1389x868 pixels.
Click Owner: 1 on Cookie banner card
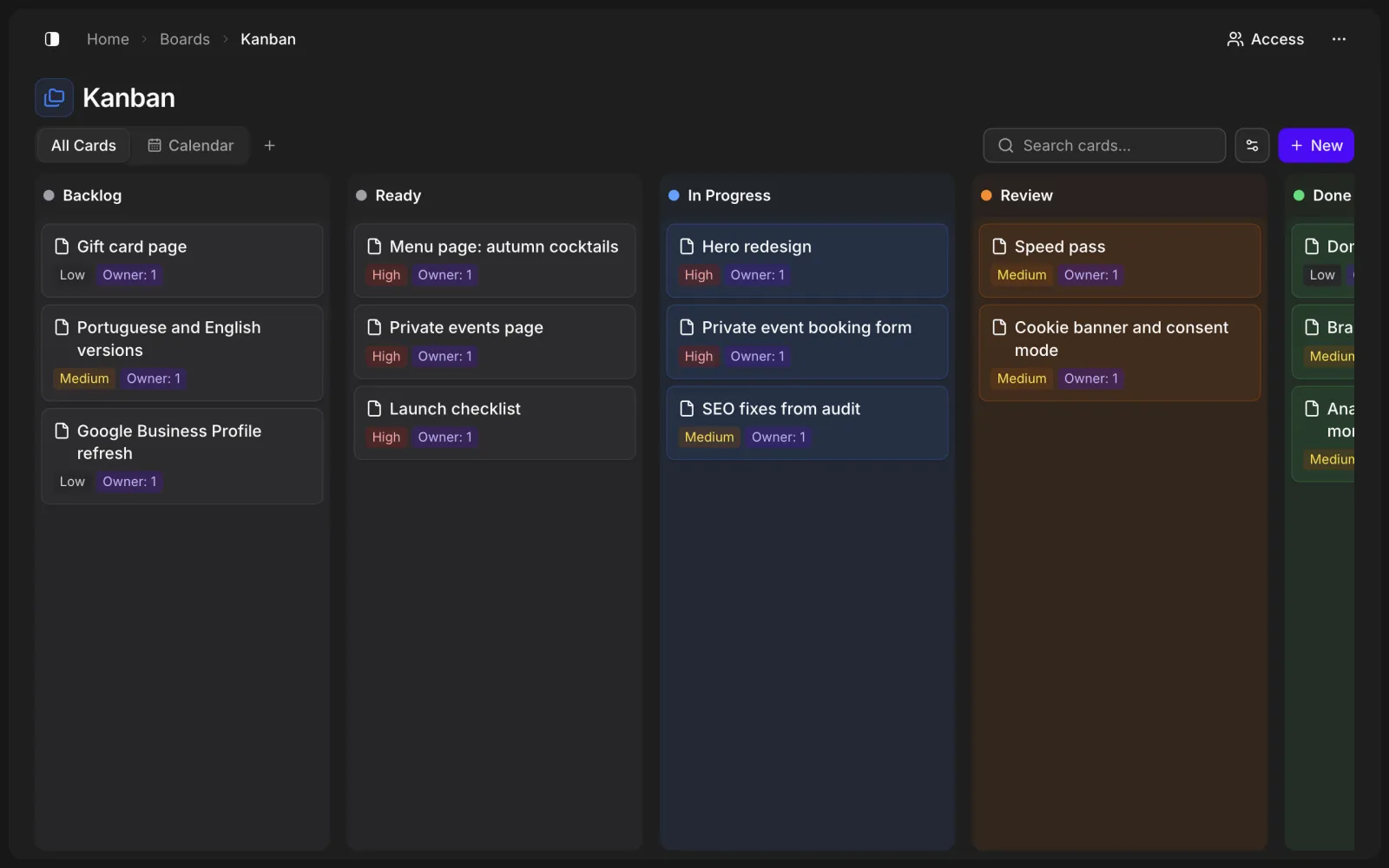(1091, 378)
